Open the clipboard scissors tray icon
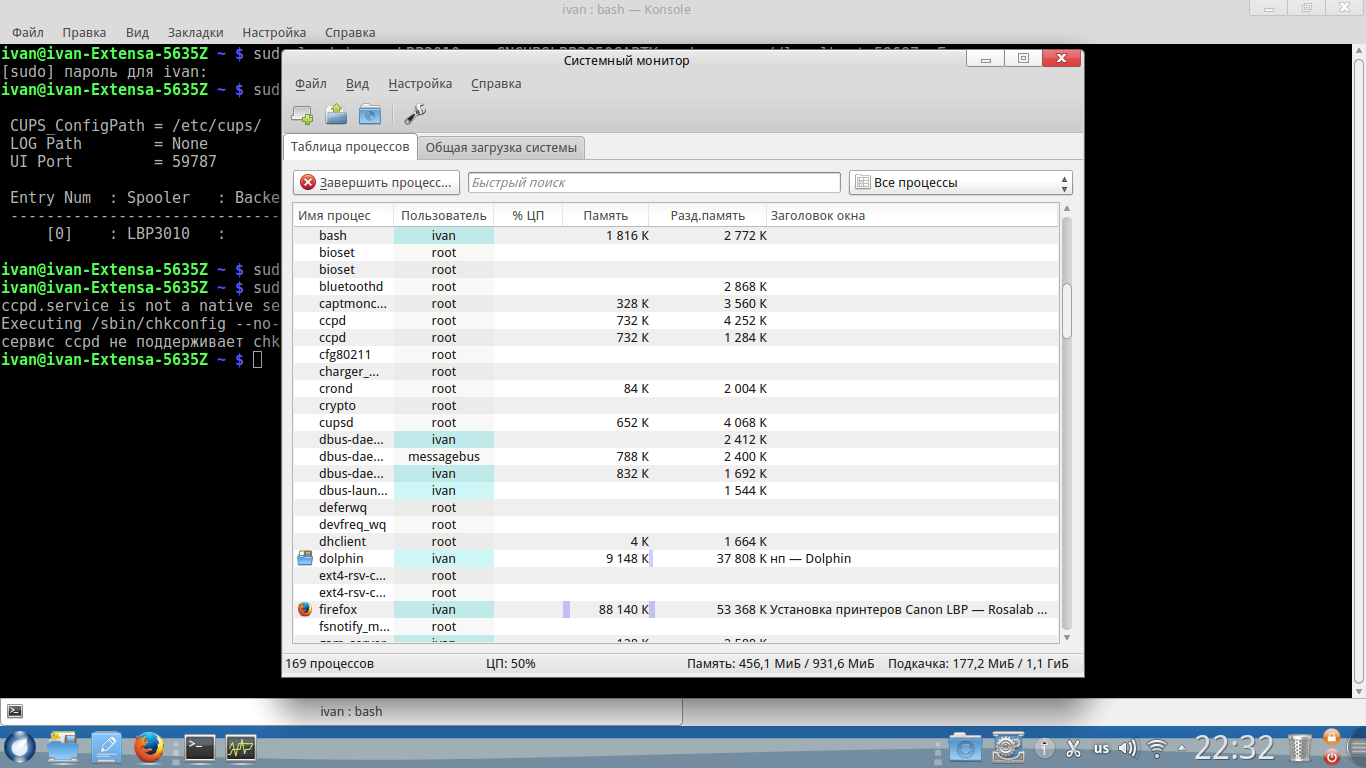 (1073, 748)
